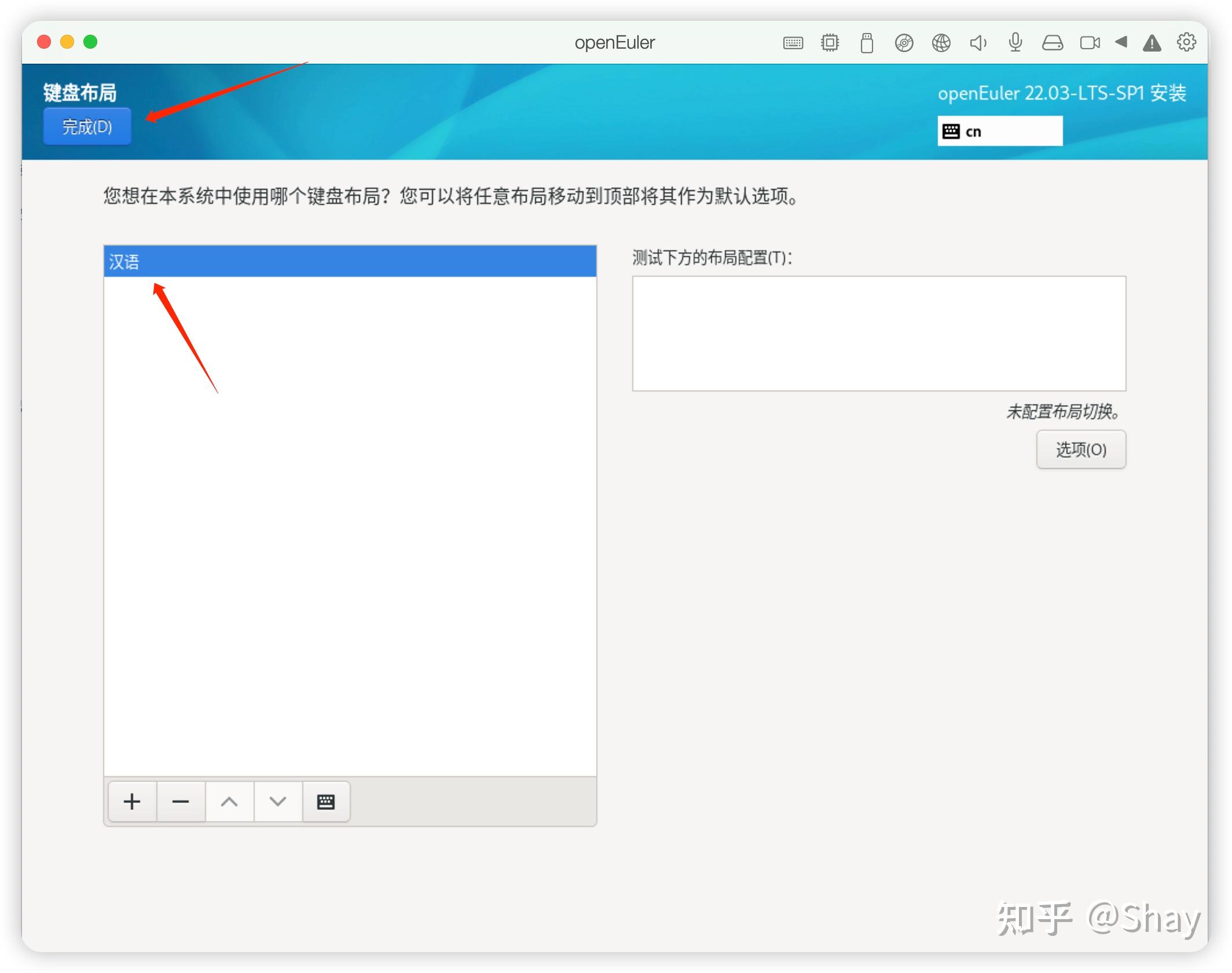The height and width of the screenshot is (973, 1232).
Task: Move layout down with the down arrow
Action: (277, 802)
